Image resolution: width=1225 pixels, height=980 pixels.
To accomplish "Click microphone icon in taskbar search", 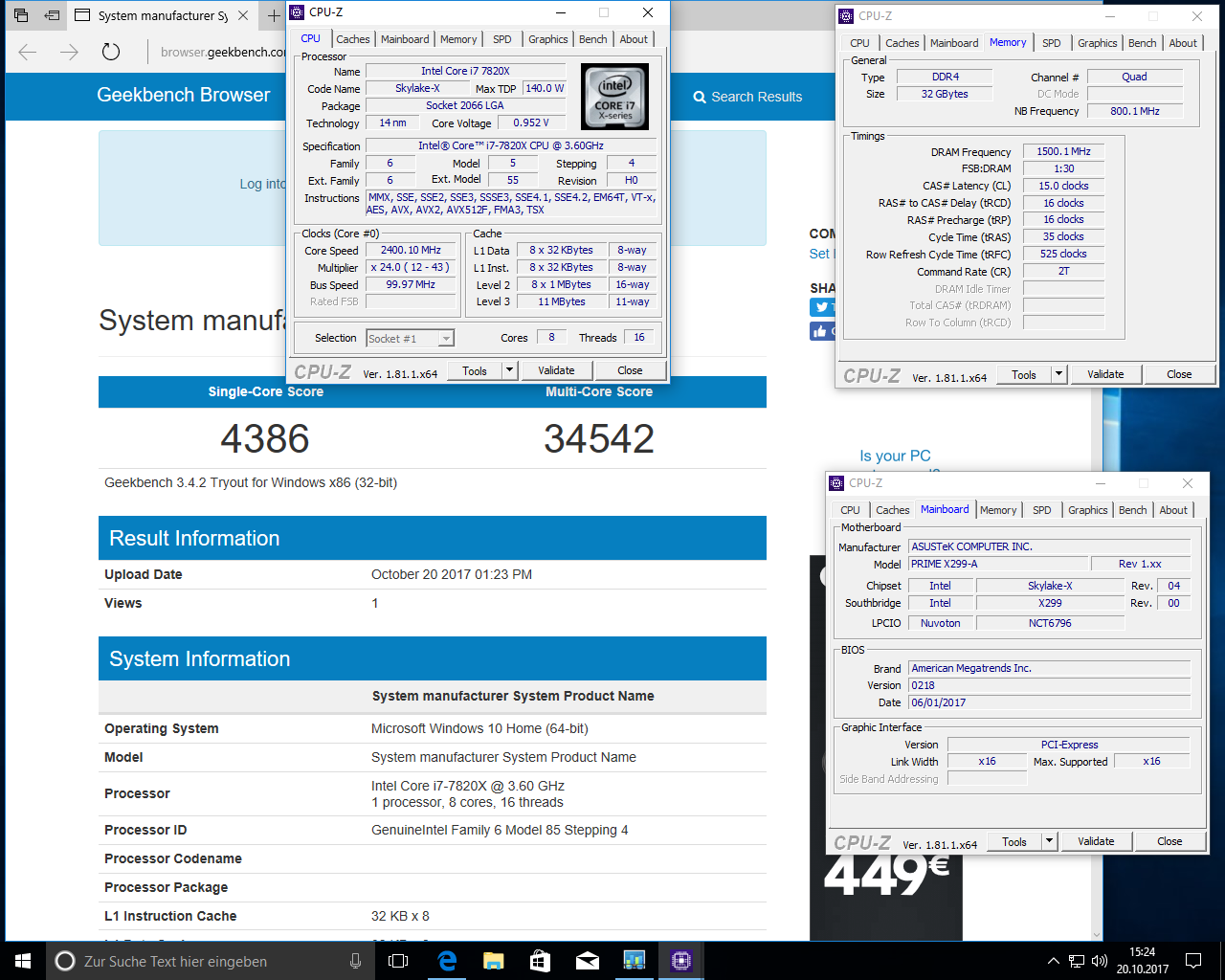I will 355,961.
